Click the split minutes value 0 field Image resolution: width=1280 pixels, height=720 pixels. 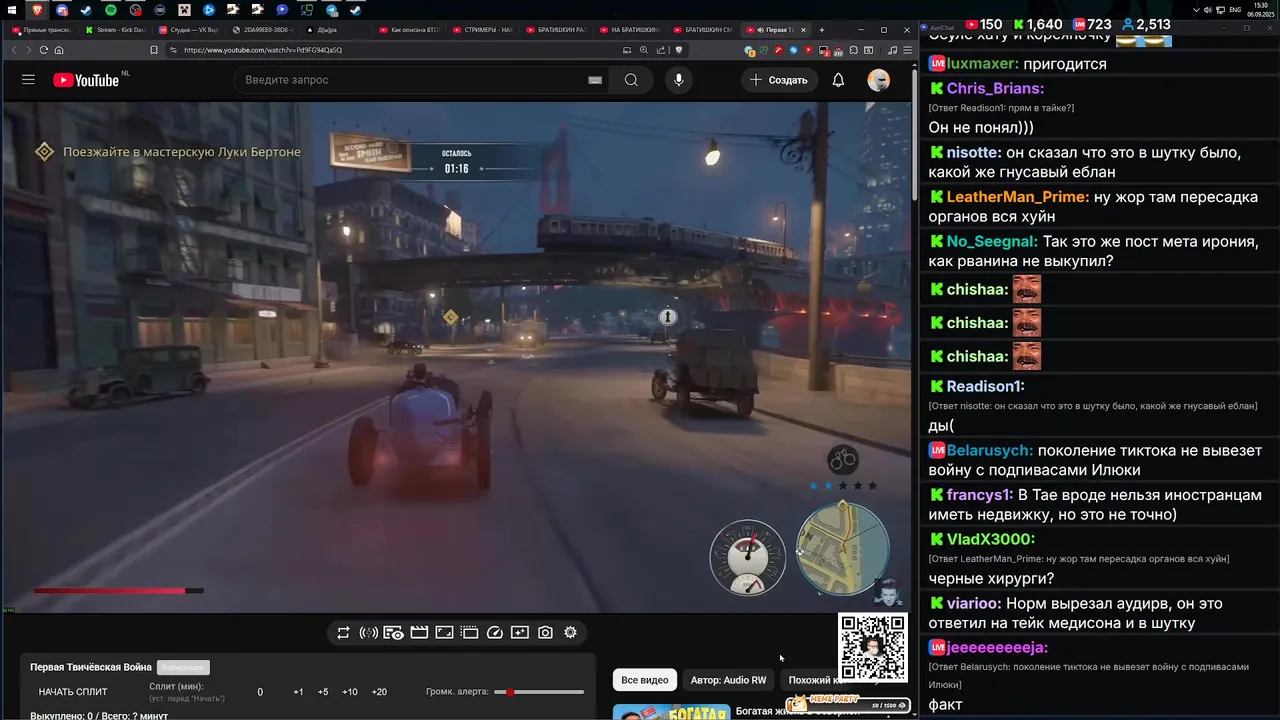point(260,692)
